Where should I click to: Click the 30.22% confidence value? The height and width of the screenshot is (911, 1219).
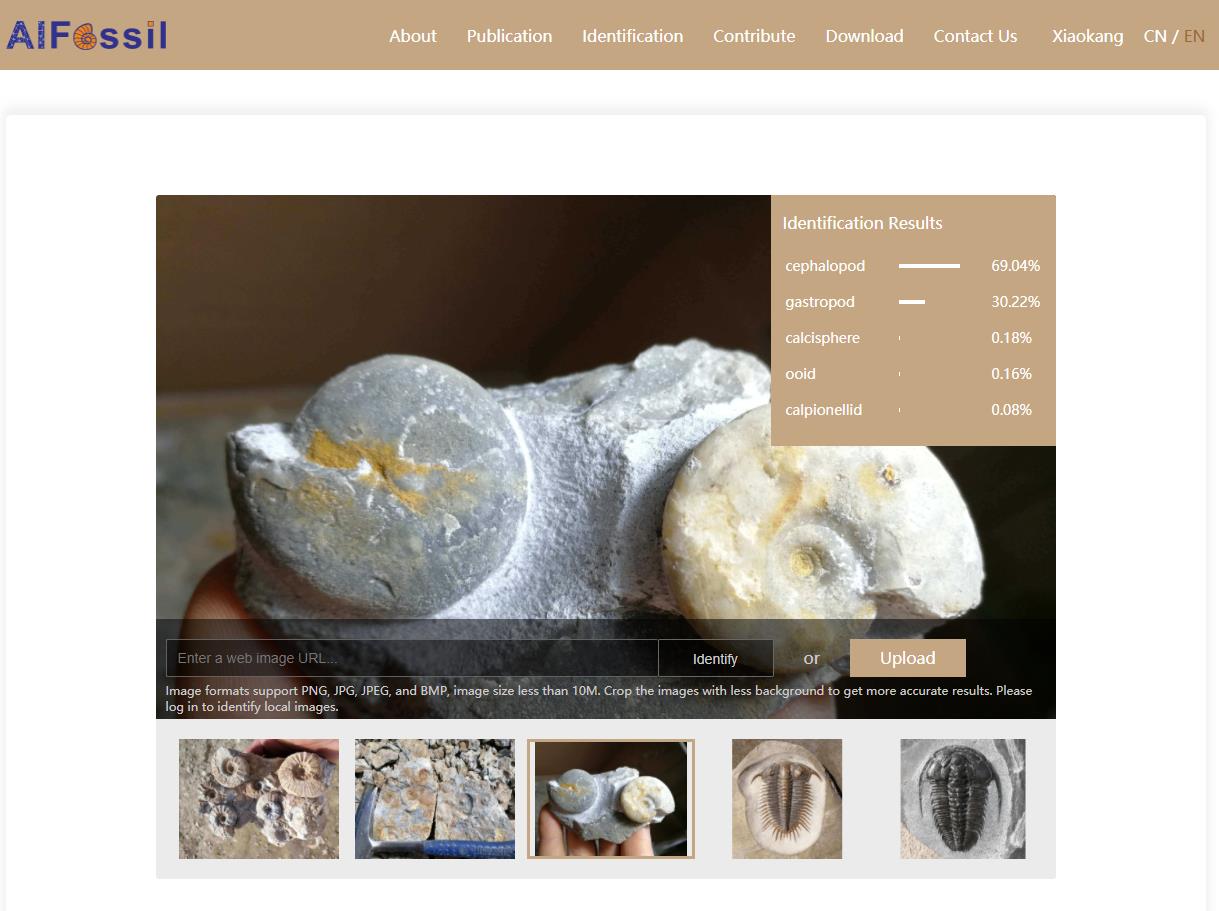pos(1015,302)
